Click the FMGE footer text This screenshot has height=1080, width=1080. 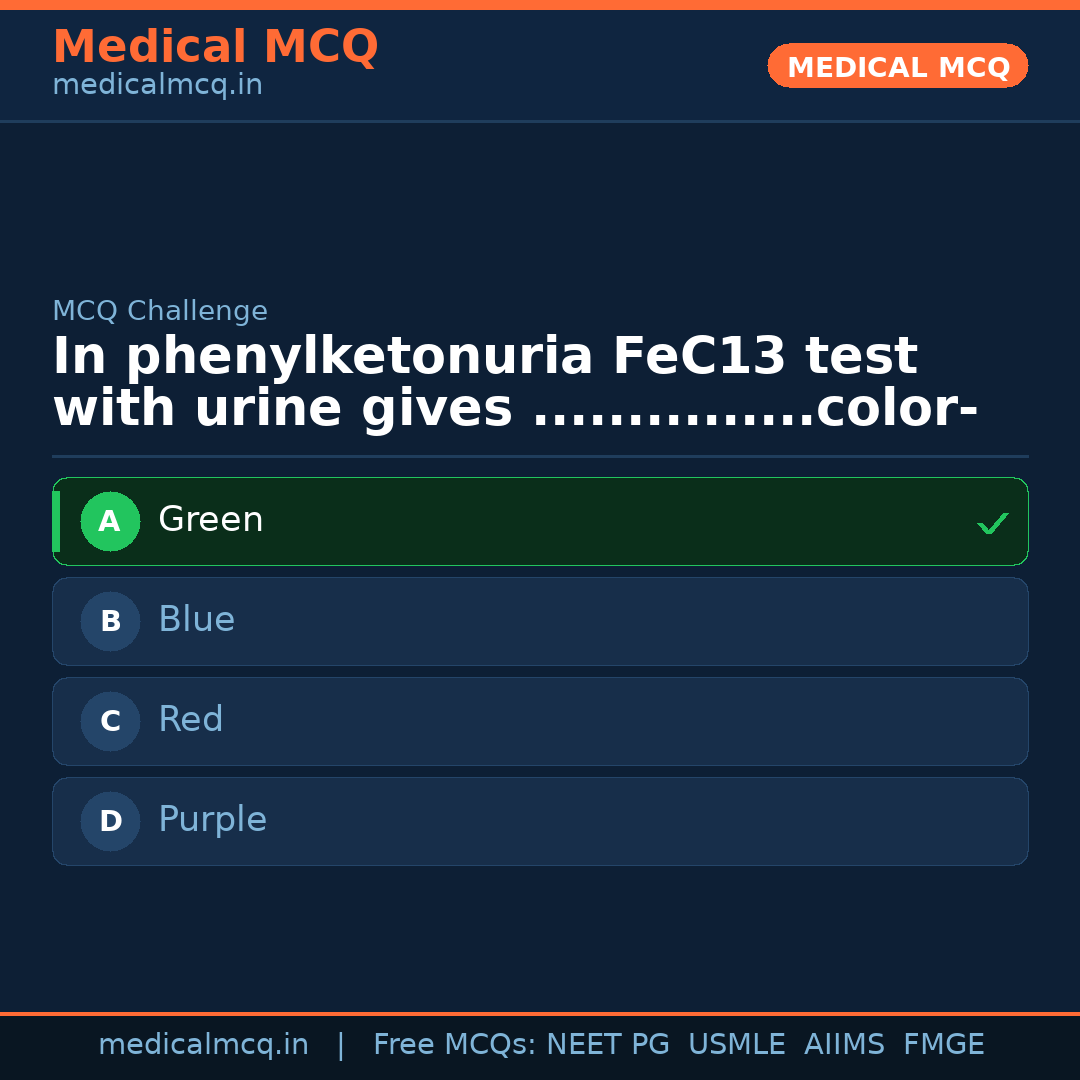[943, 1045]
